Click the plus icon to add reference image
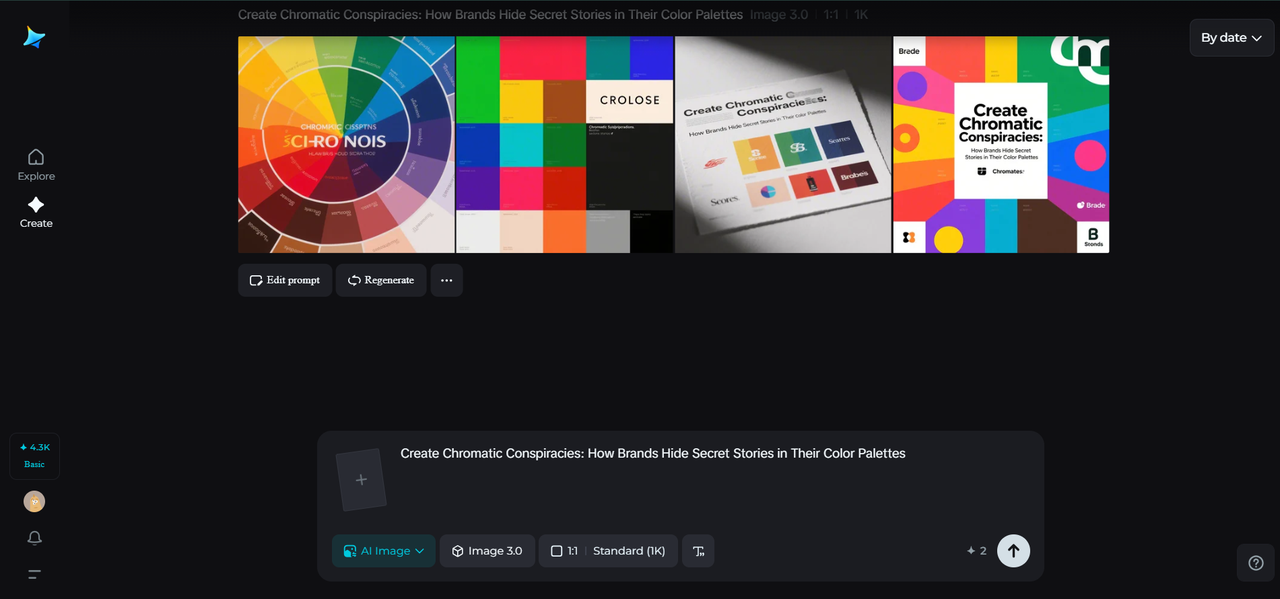Image resolution: width=1280 pixels, height=599 pixels. tap(360, 479)
